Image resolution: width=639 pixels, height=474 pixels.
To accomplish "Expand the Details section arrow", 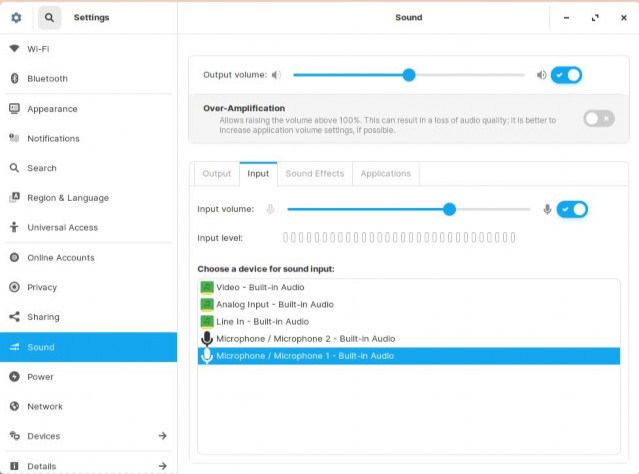I will pyautogui.click(x=162, y=466).
